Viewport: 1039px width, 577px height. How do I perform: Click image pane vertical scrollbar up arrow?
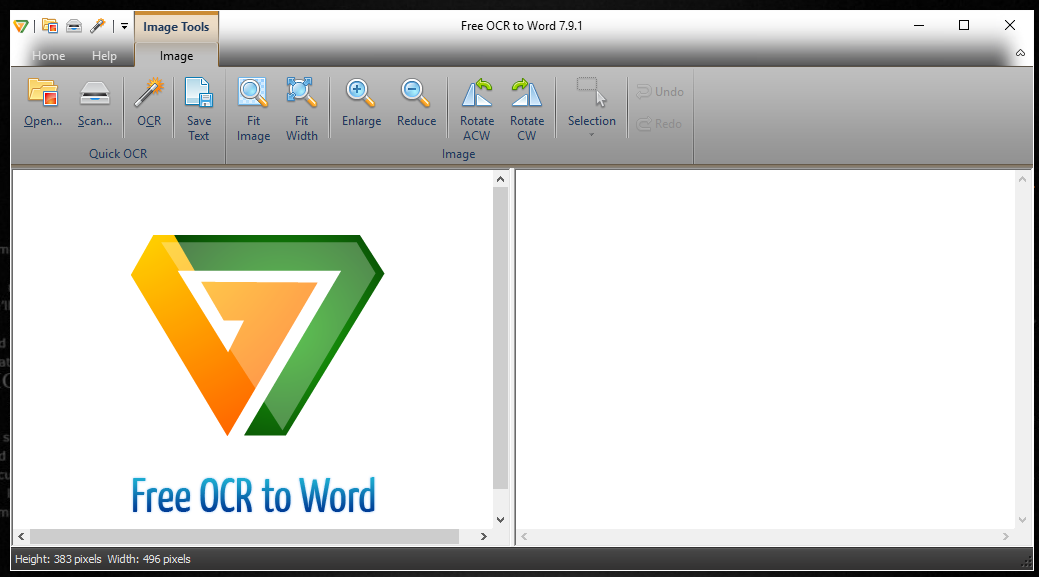click(500, 179)
